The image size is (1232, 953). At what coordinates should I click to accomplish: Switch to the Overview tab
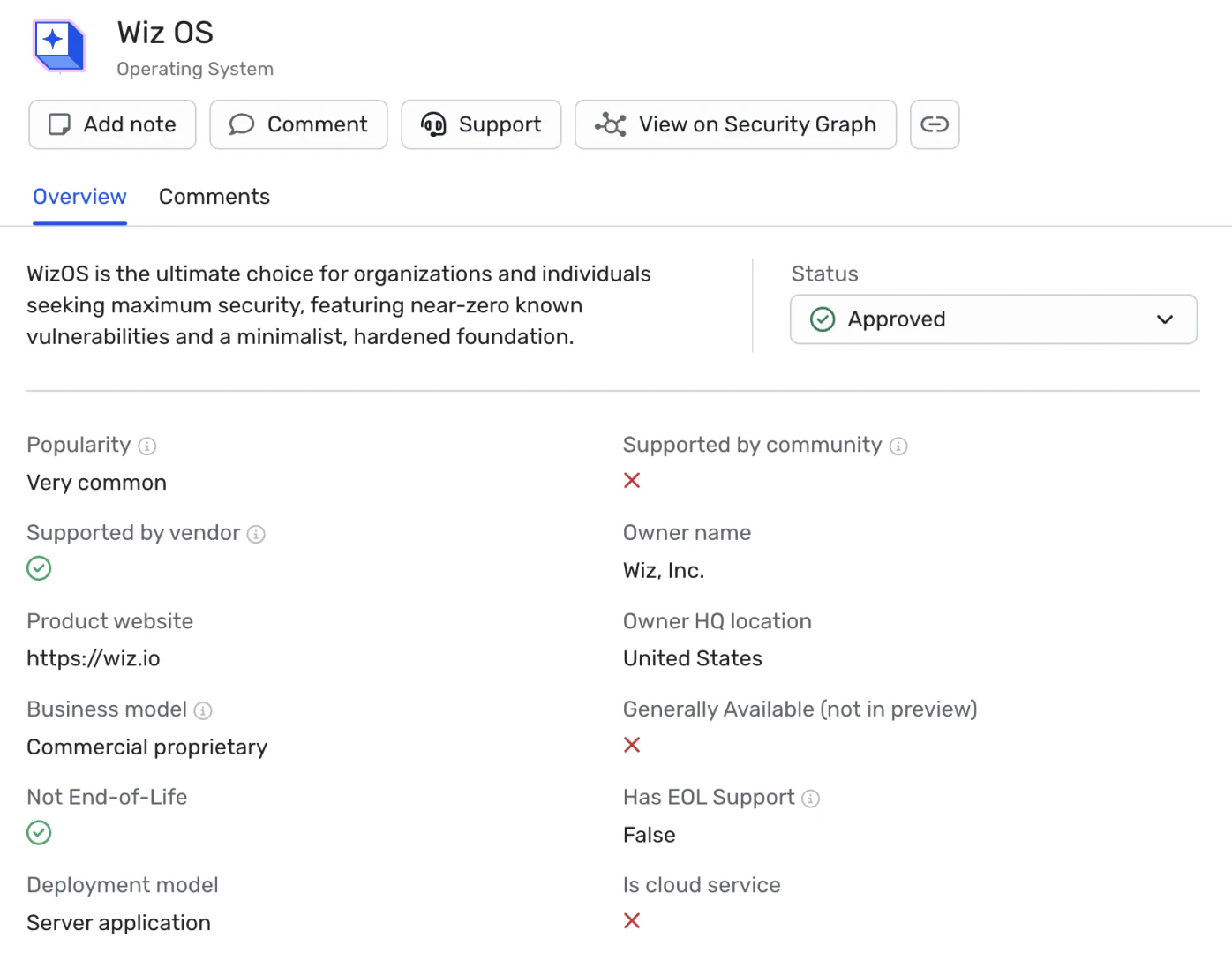(79, 197)
